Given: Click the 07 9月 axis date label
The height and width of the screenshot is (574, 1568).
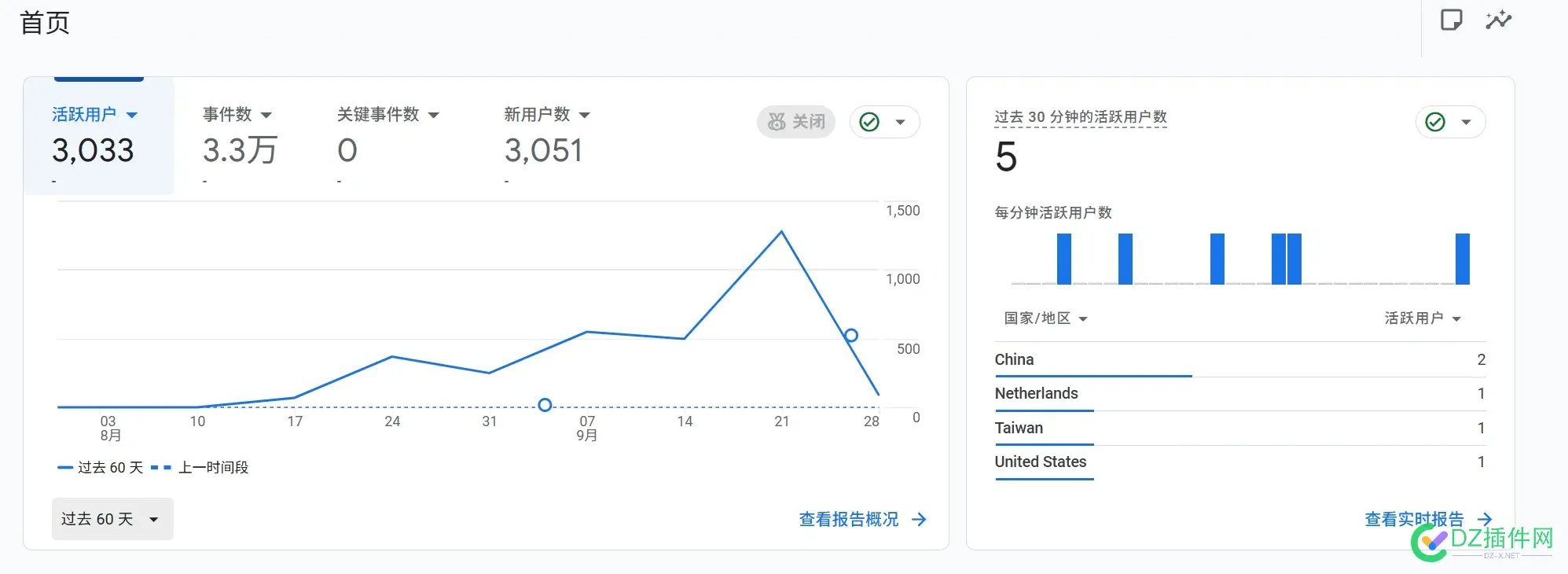Looking at the screenshot, I should (x=587, y=429).
